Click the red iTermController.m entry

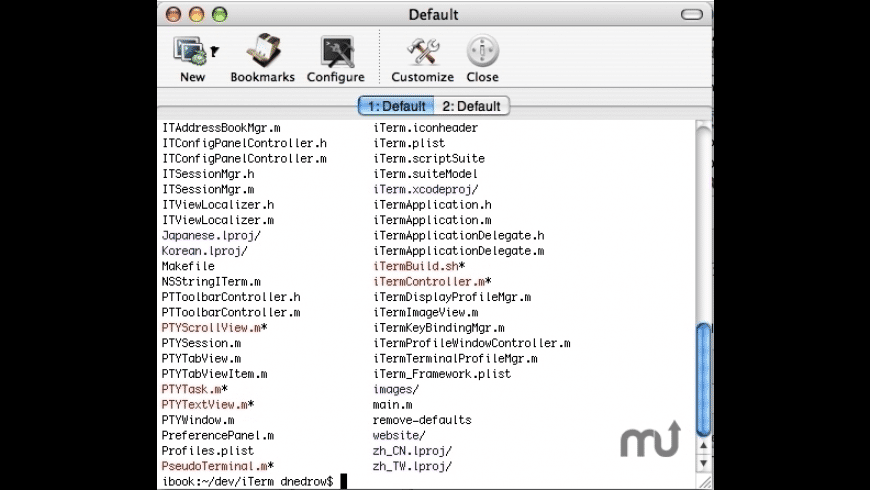pos(429,282)
